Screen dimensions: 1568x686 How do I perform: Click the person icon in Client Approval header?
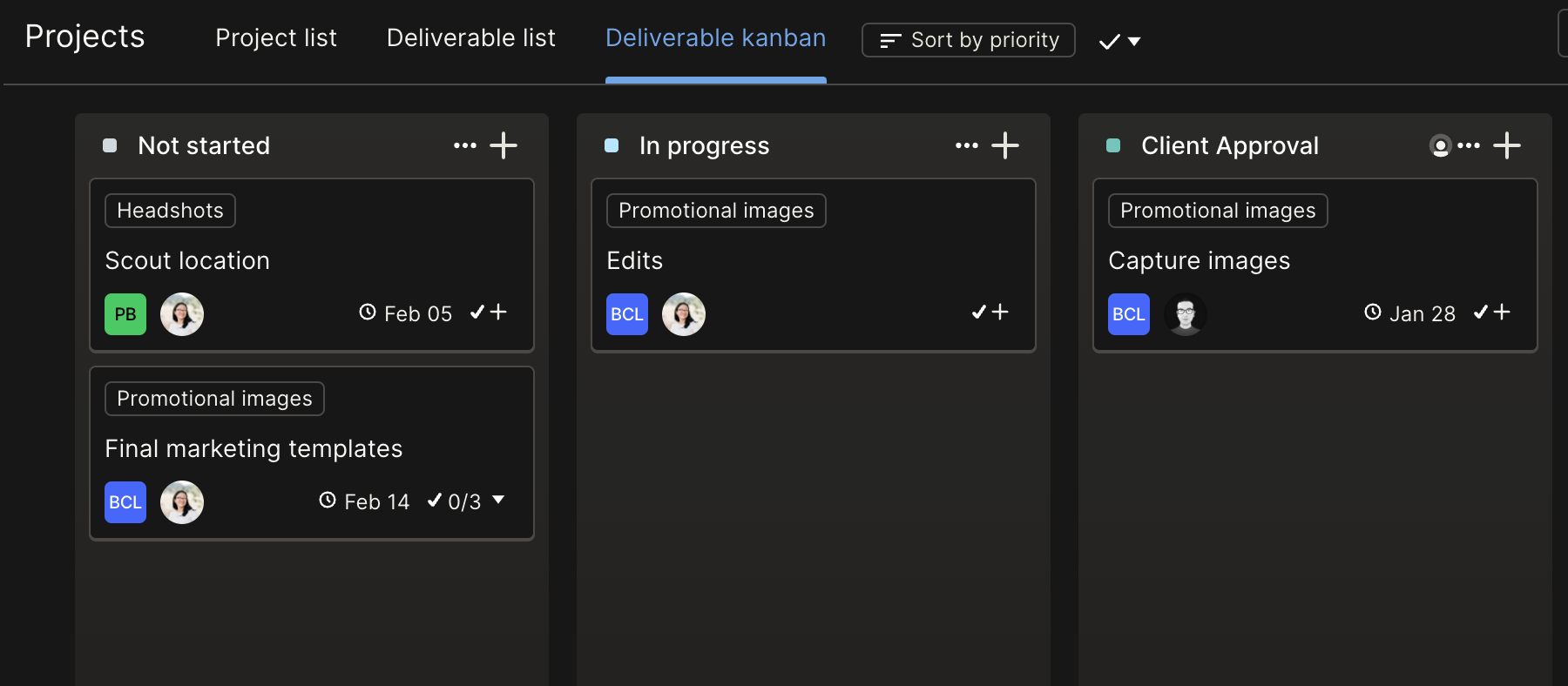pyautogui.click(x=1440, y=146)
